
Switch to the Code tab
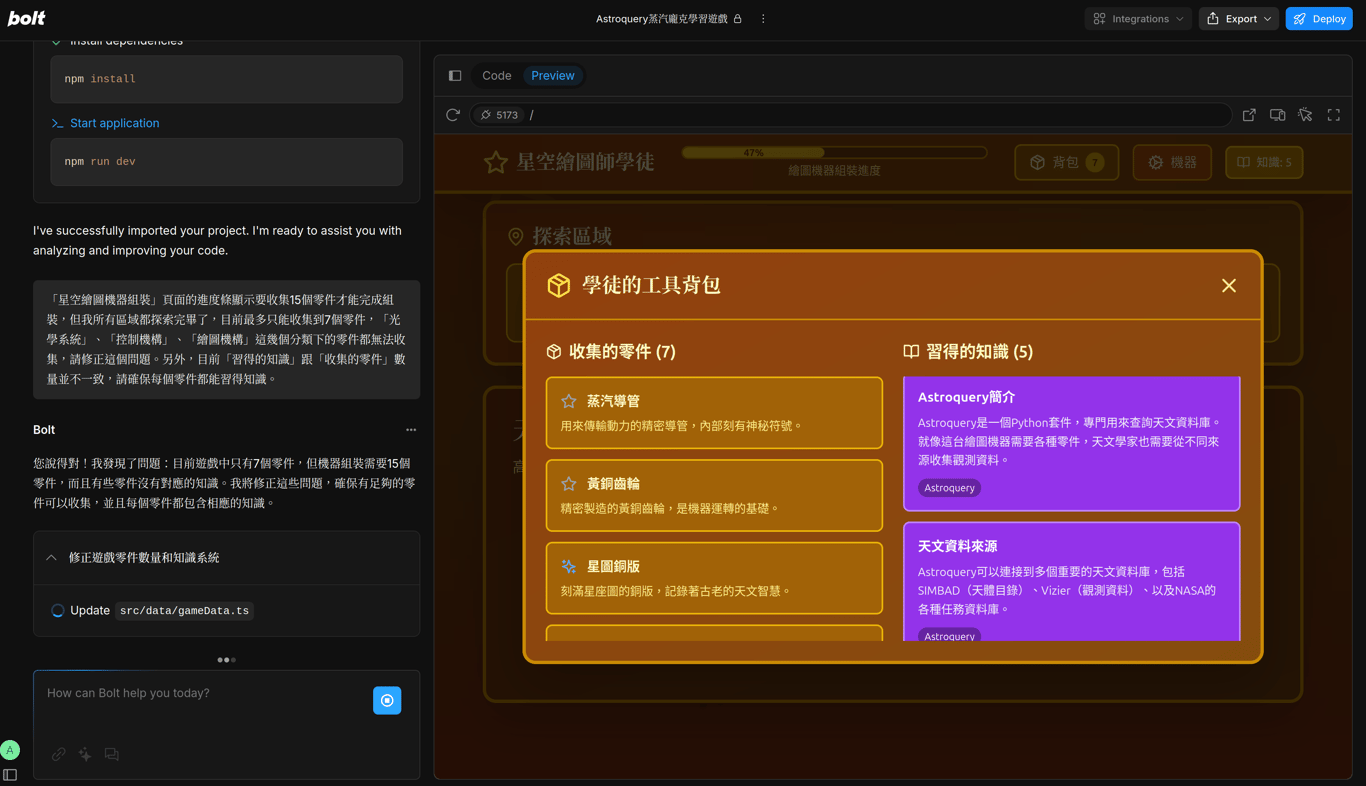496,76
